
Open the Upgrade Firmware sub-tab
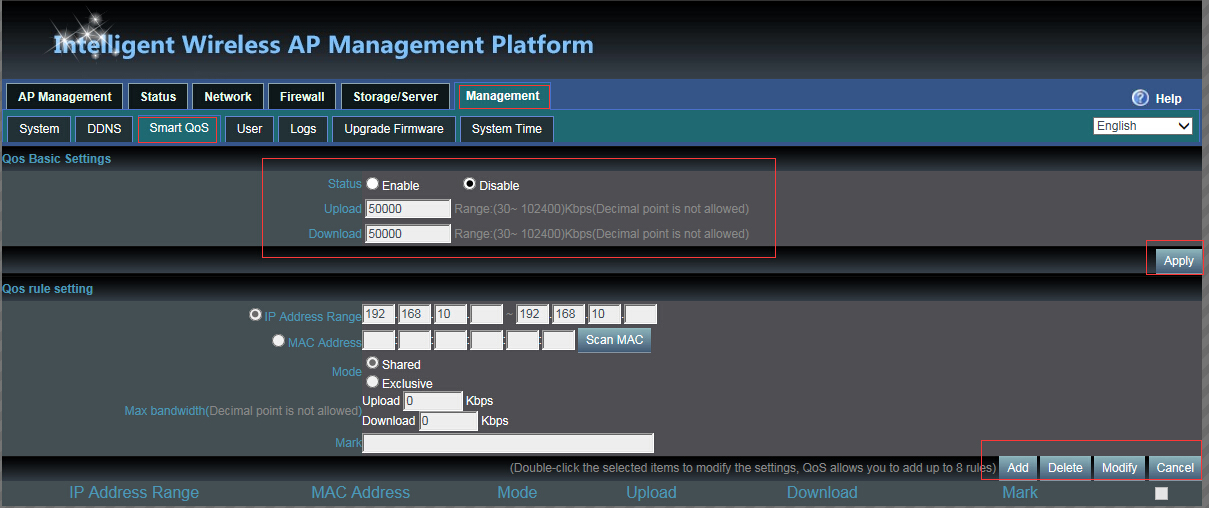394,129
